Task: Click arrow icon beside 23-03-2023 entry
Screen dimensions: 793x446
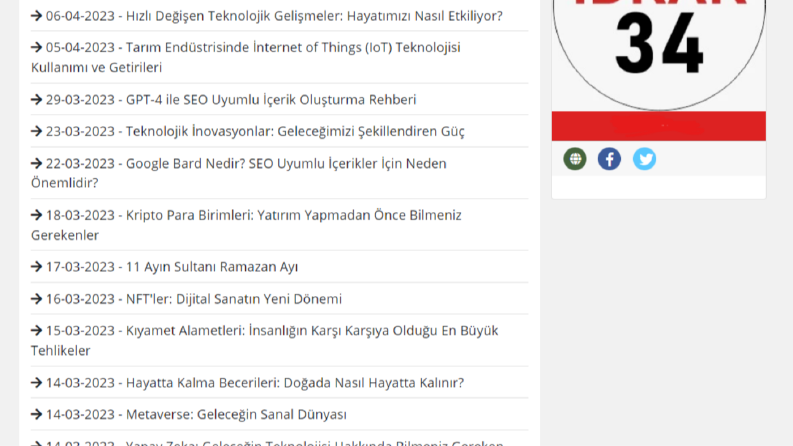Action: point(36,131)
